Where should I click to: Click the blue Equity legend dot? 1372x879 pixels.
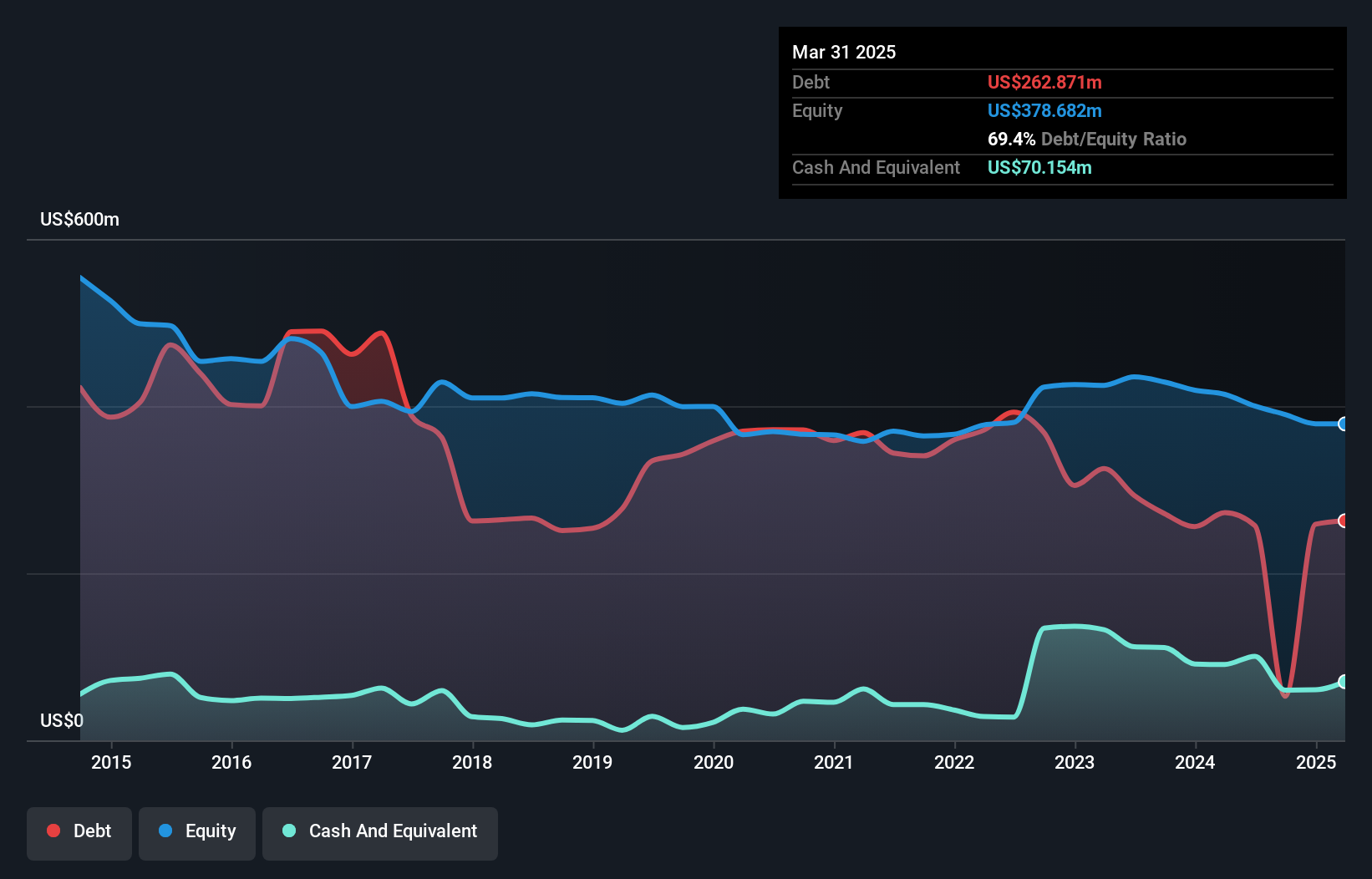click(x=165, y=831)
